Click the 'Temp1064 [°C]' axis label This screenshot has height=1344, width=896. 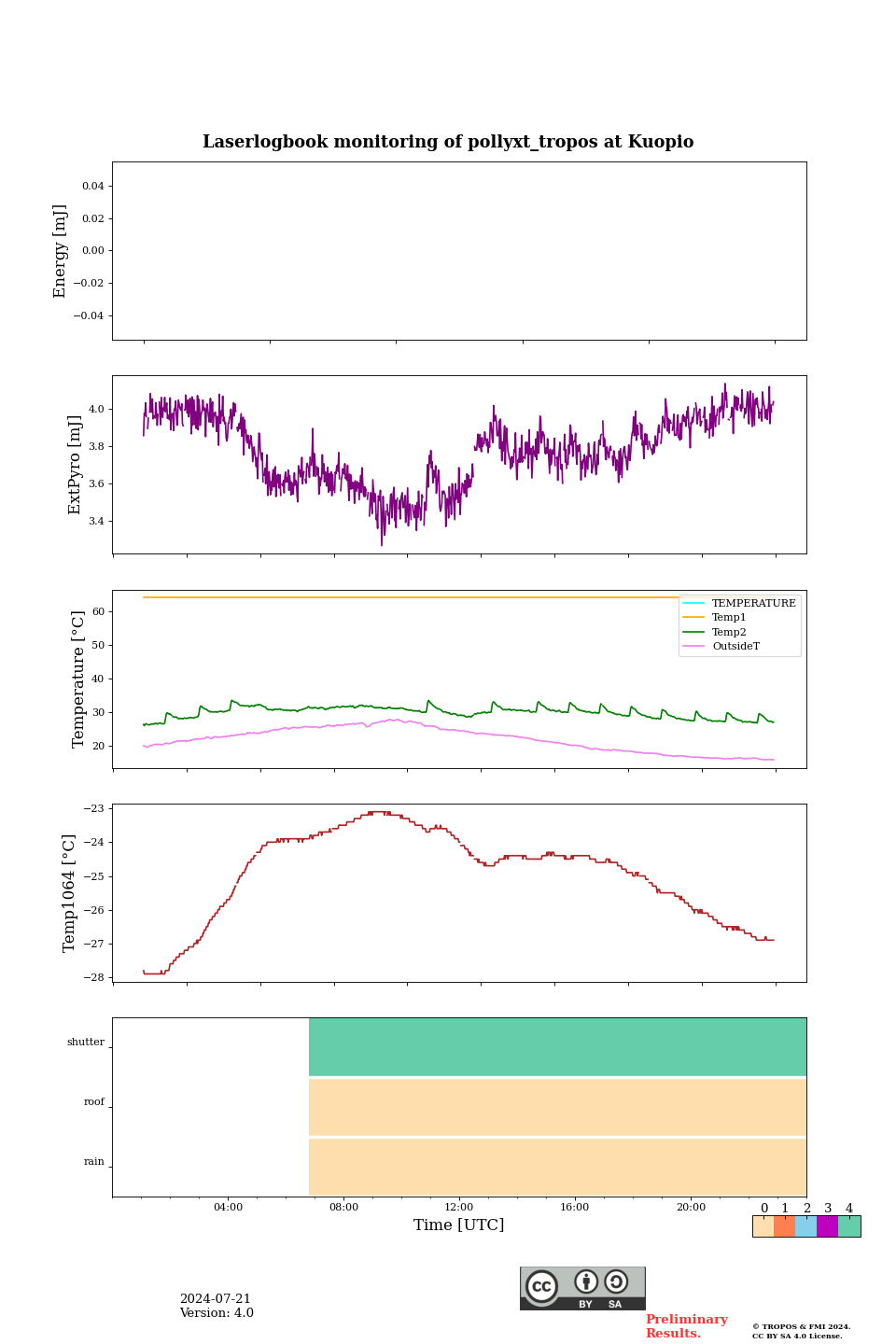pos(69,893)
